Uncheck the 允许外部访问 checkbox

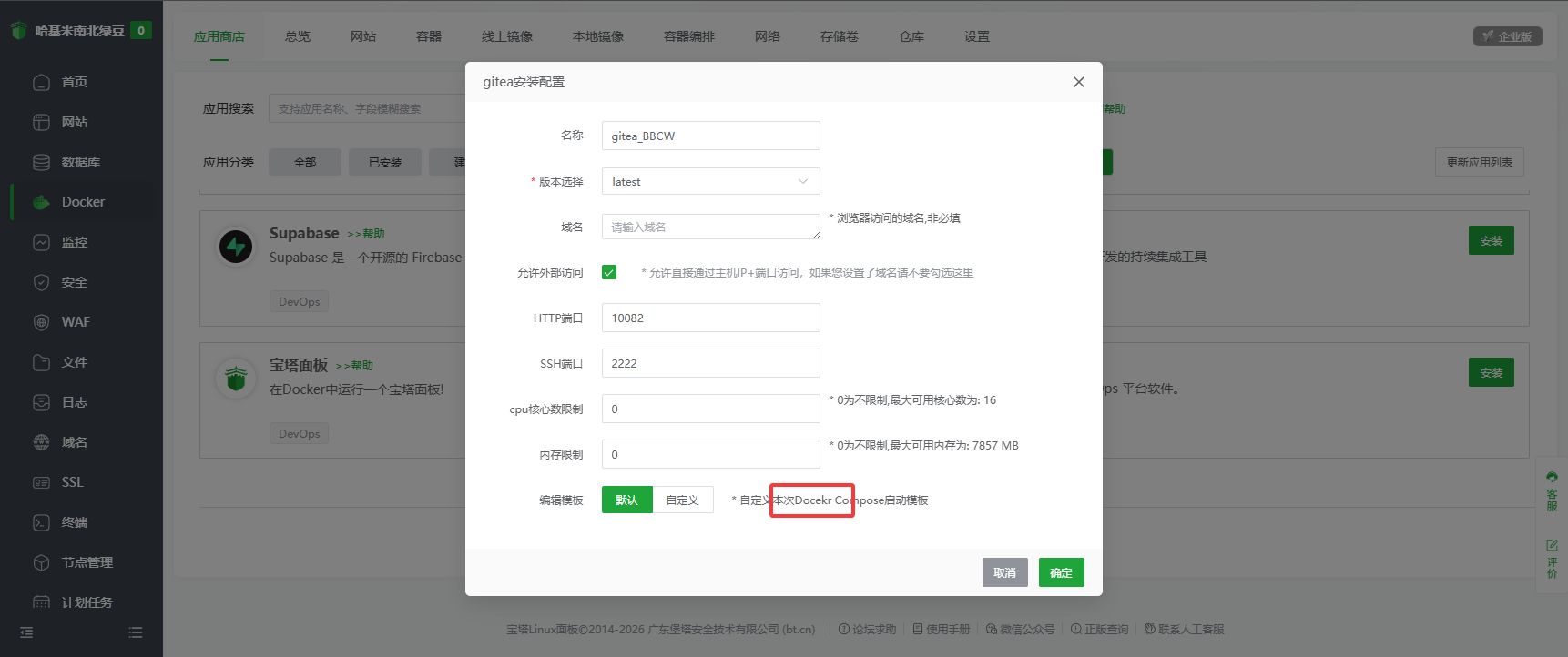coord(609,272)
